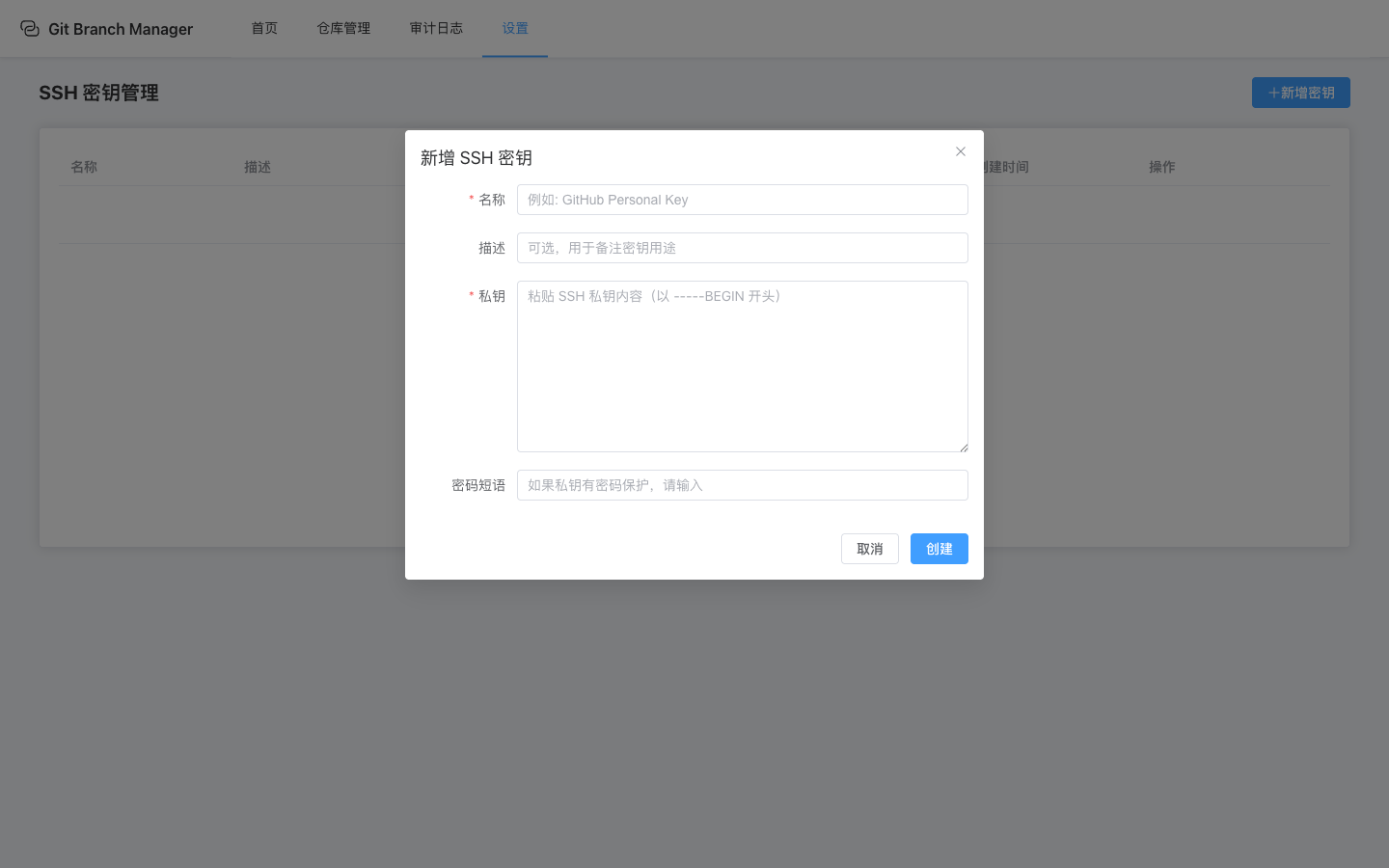This screenshot has height=868, width=1389.
Task: Click the SSH 密钥管理 page title
Action: pyautogui.click(x=99, y=92)
